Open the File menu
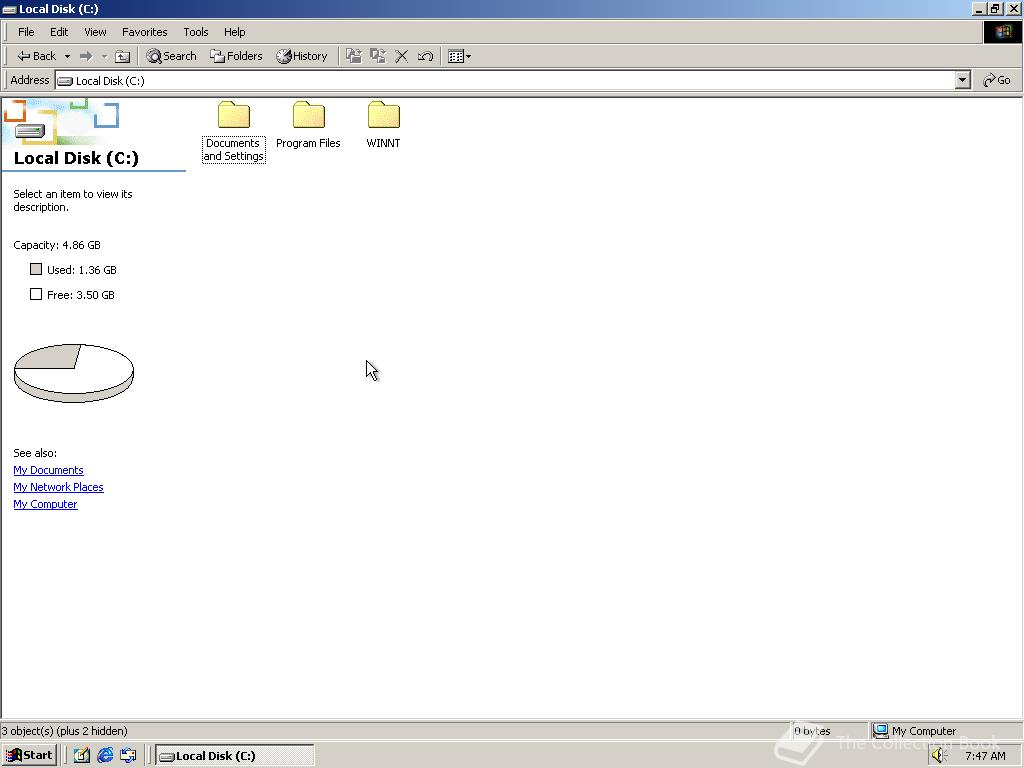 tap(26, 32)
